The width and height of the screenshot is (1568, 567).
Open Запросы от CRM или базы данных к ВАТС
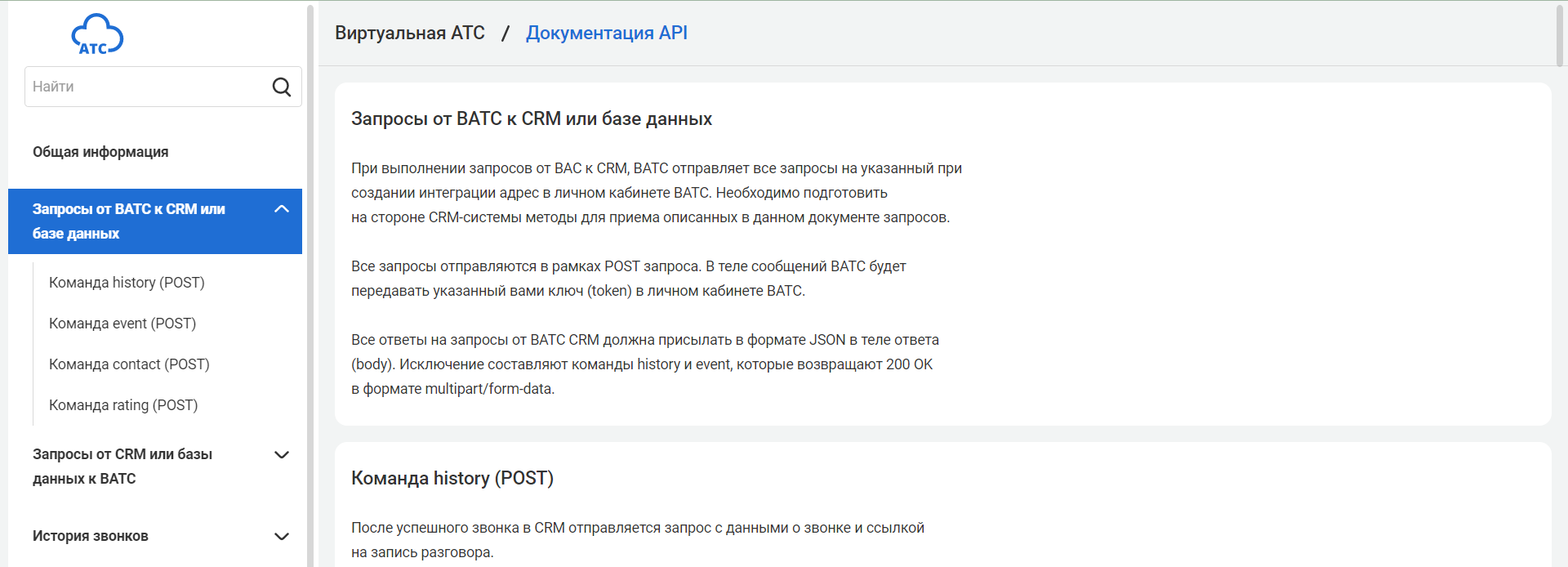122,466
